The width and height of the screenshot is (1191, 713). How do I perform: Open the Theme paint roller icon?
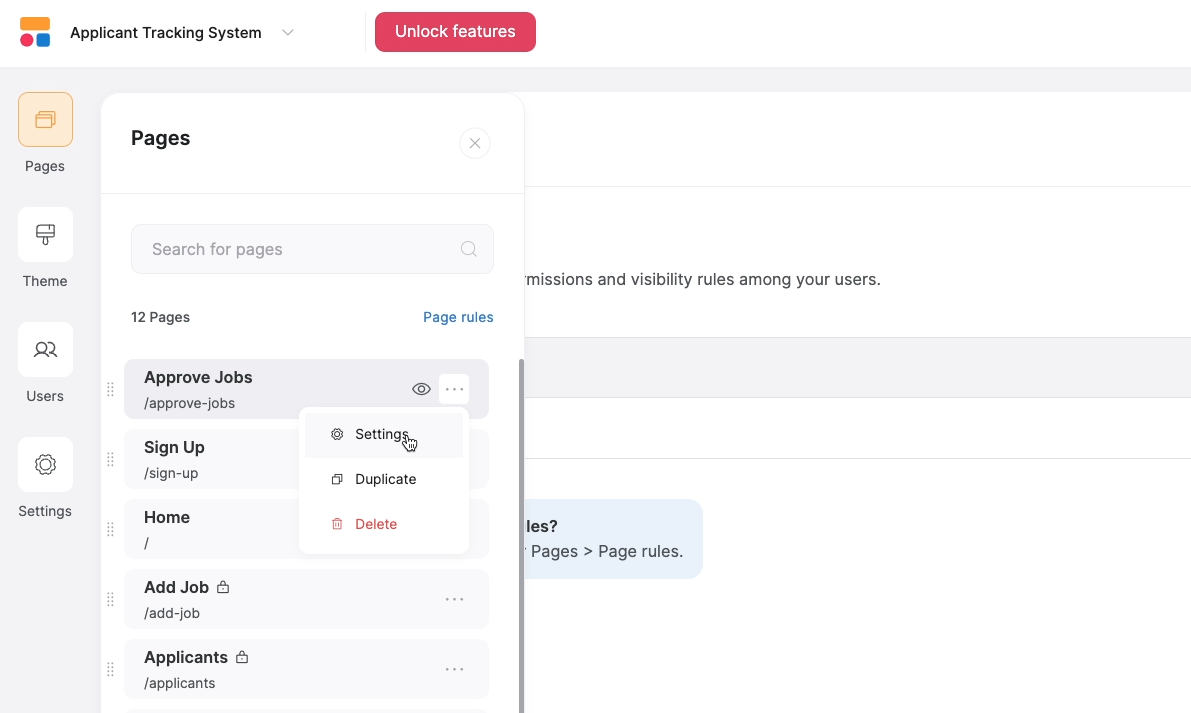click(46, 235)
